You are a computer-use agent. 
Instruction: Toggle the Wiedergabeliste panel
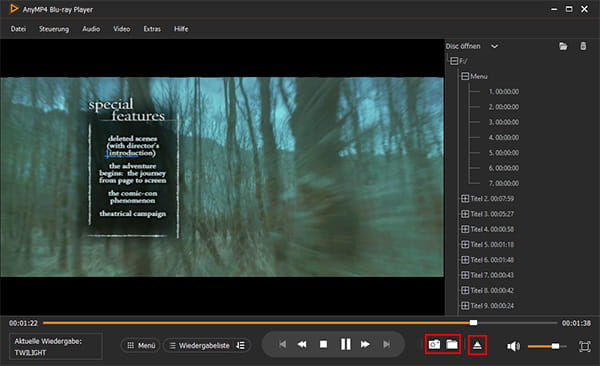pos(199,345)
